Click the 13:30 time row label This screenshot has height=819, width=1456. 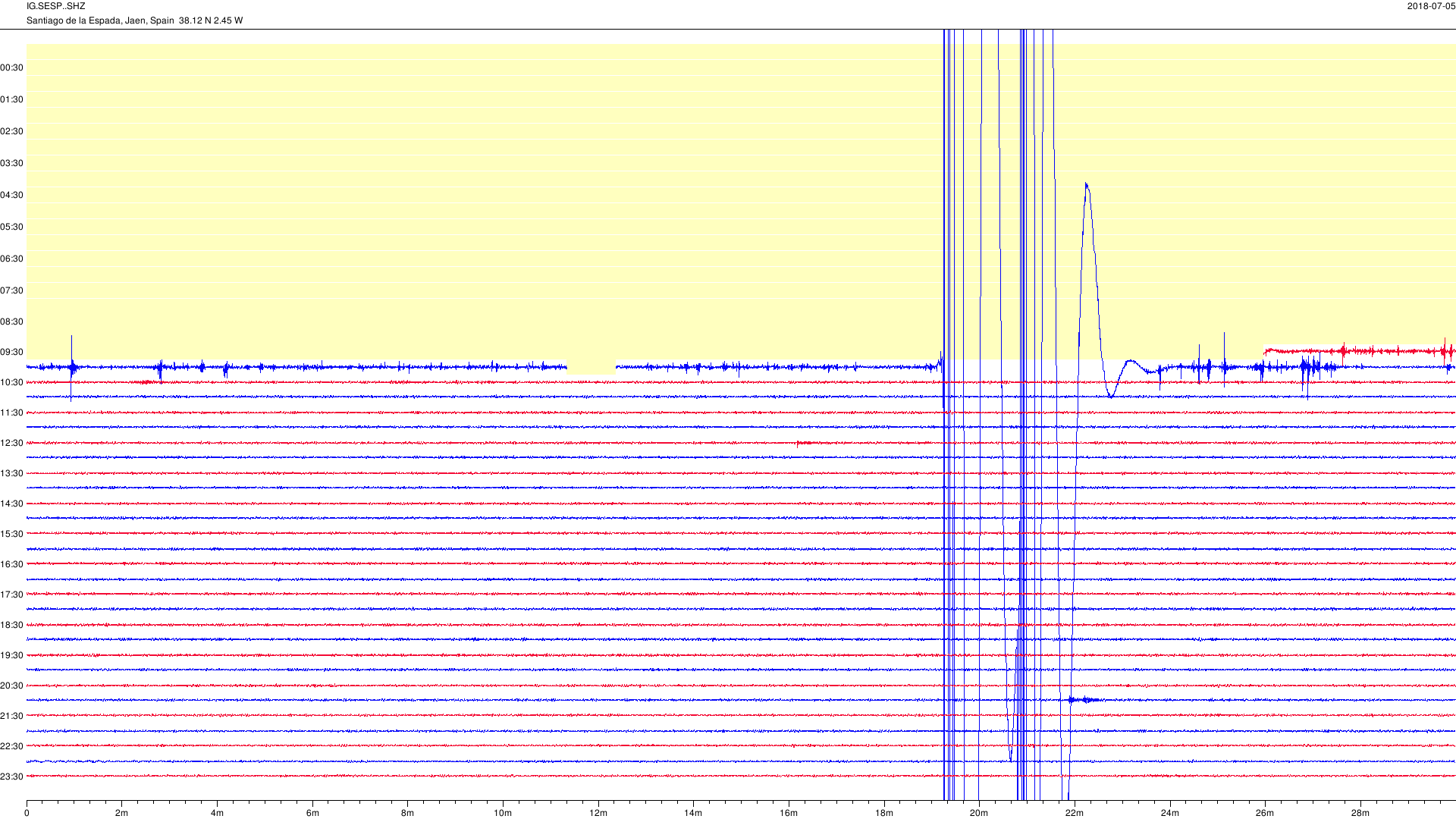coord(11,473)
